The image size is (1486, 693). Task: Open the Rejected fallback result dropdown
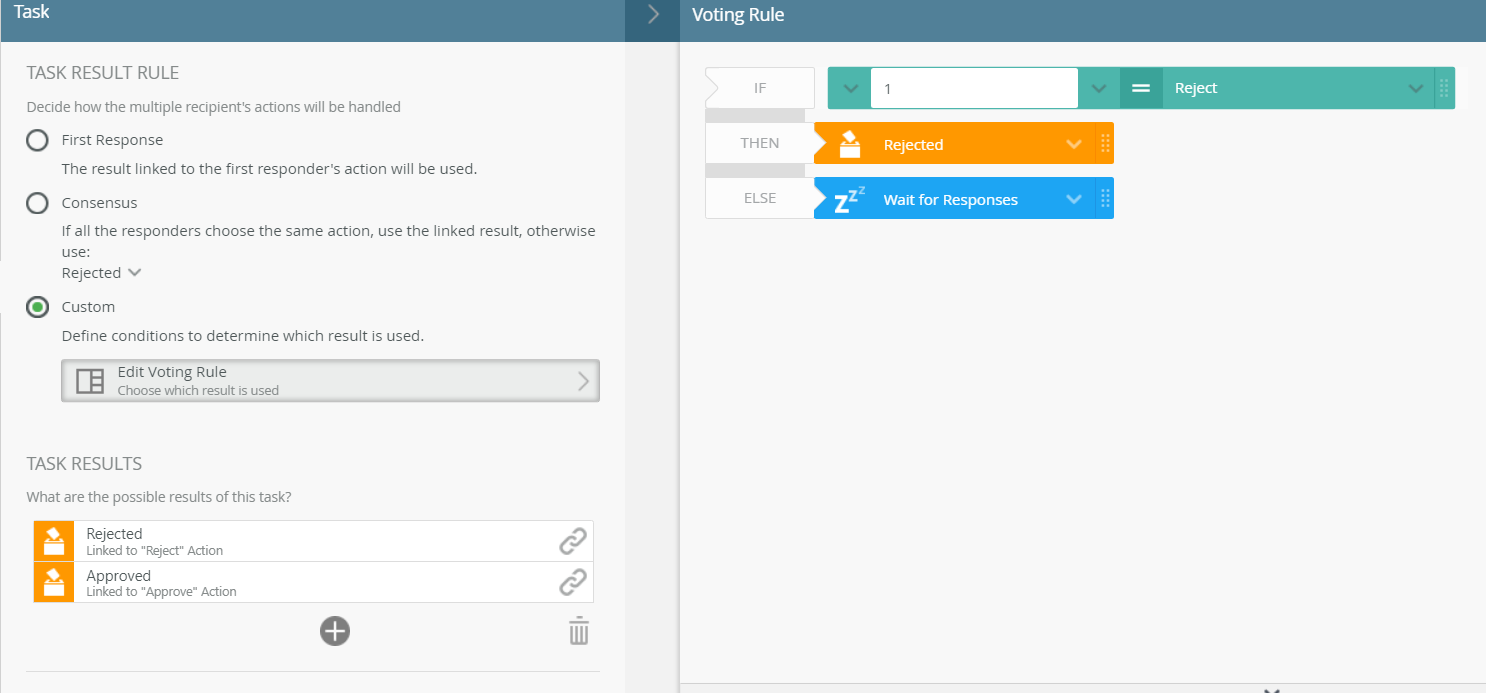102,273
